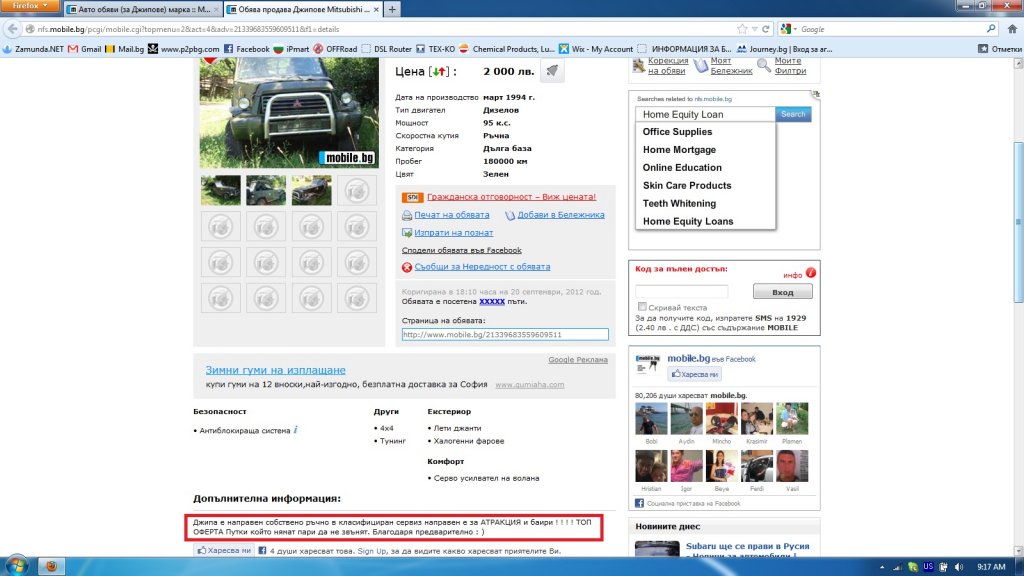The height and width of the screenshot is (576, 1024).
Task: Click Печат на обявата print link
Action: click(451, 215)
